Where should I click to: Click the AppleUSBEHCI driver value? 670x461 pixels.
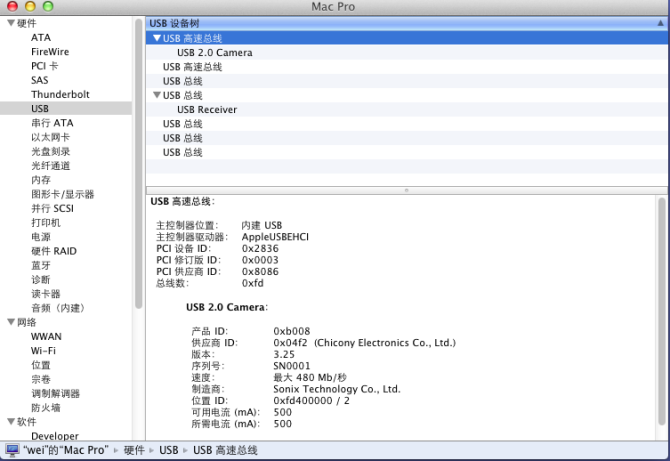(x=275, y=237)
